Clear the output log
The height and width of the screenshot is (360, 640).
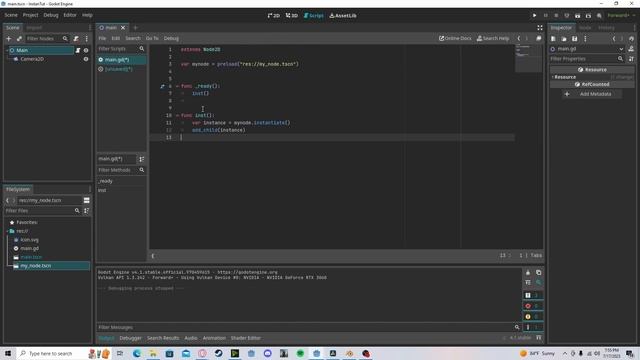click(528, 273)
